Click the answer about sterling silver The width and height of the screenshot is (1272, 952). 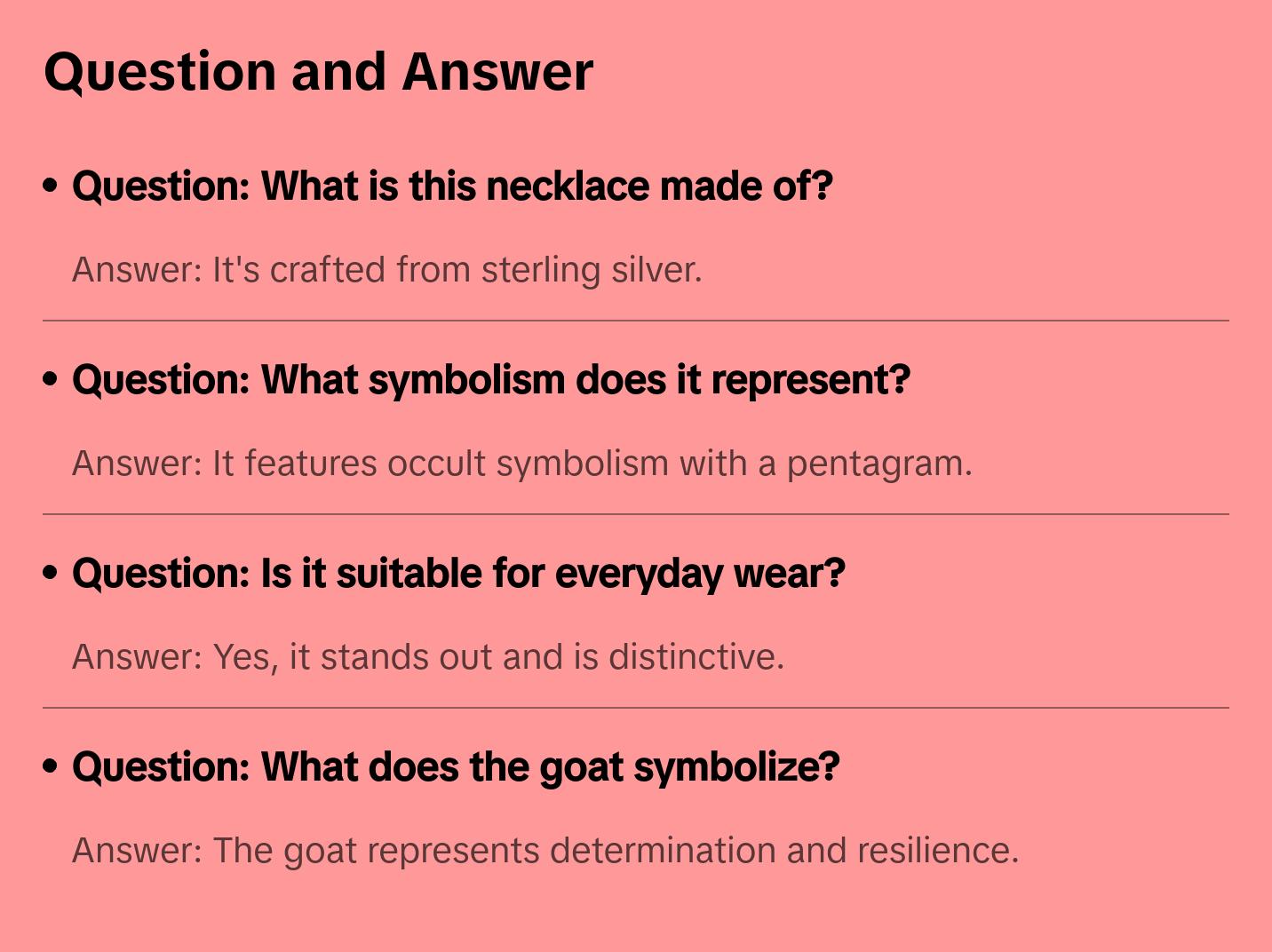click(386, 270)
